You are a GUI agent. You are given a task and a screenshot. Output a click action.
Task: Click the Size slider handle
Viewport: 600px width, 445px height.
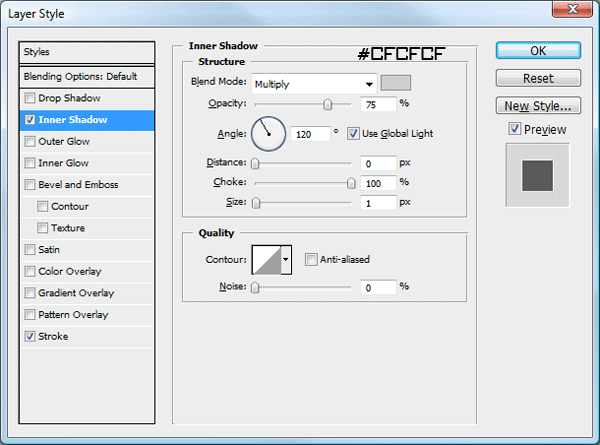[256, 203]
